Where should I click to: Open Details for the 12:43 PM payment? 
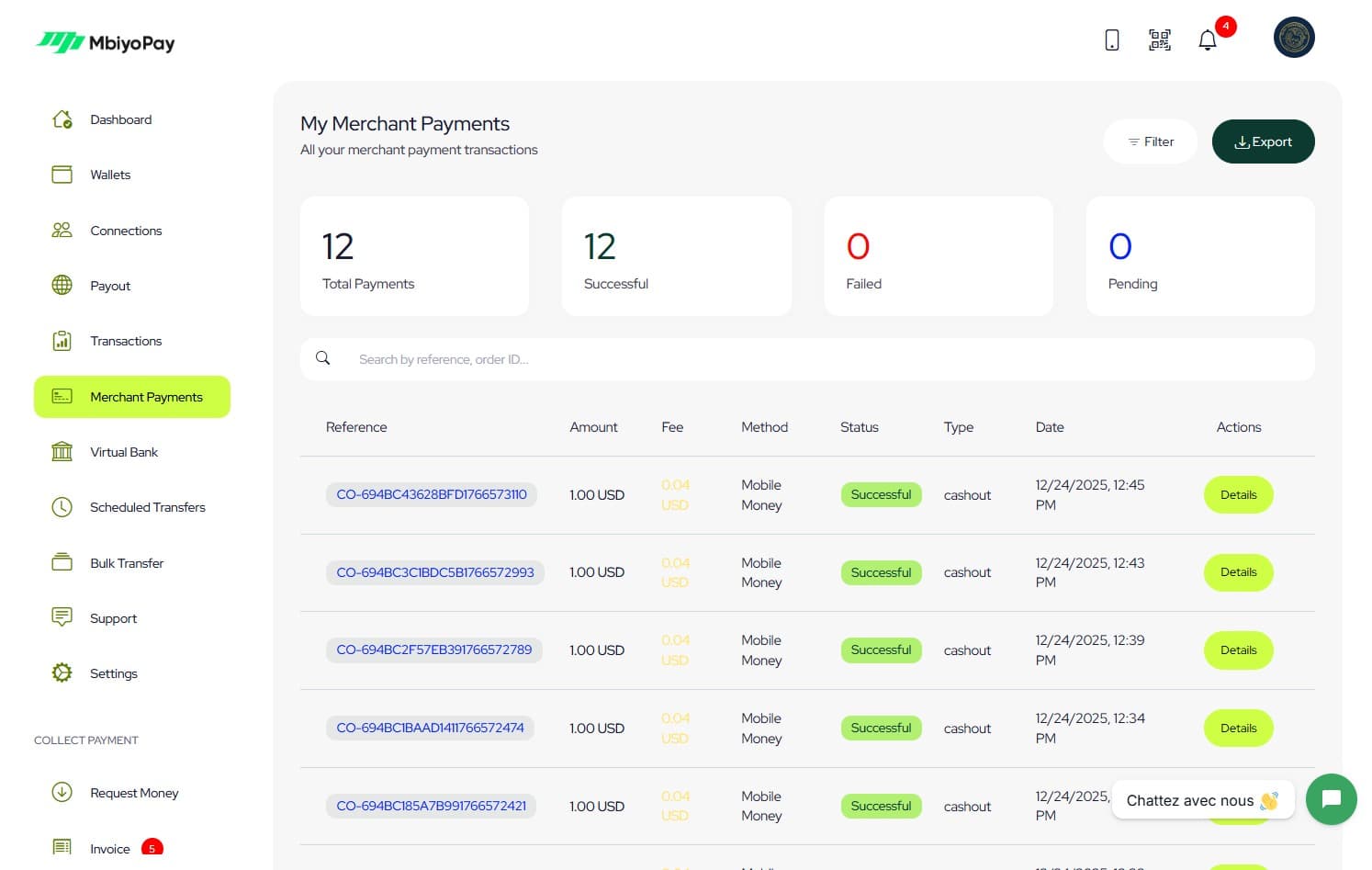(x=1238, y=572)
